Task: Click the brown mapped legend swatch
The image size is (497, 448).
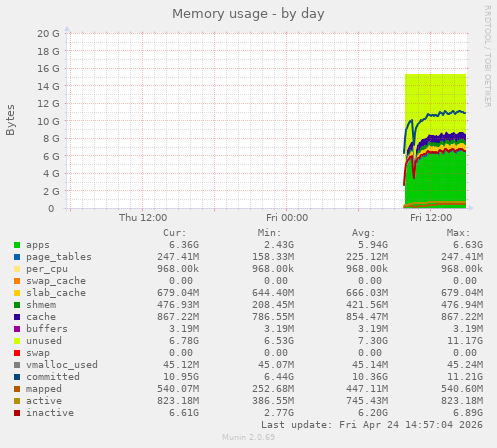Action: 17,389
